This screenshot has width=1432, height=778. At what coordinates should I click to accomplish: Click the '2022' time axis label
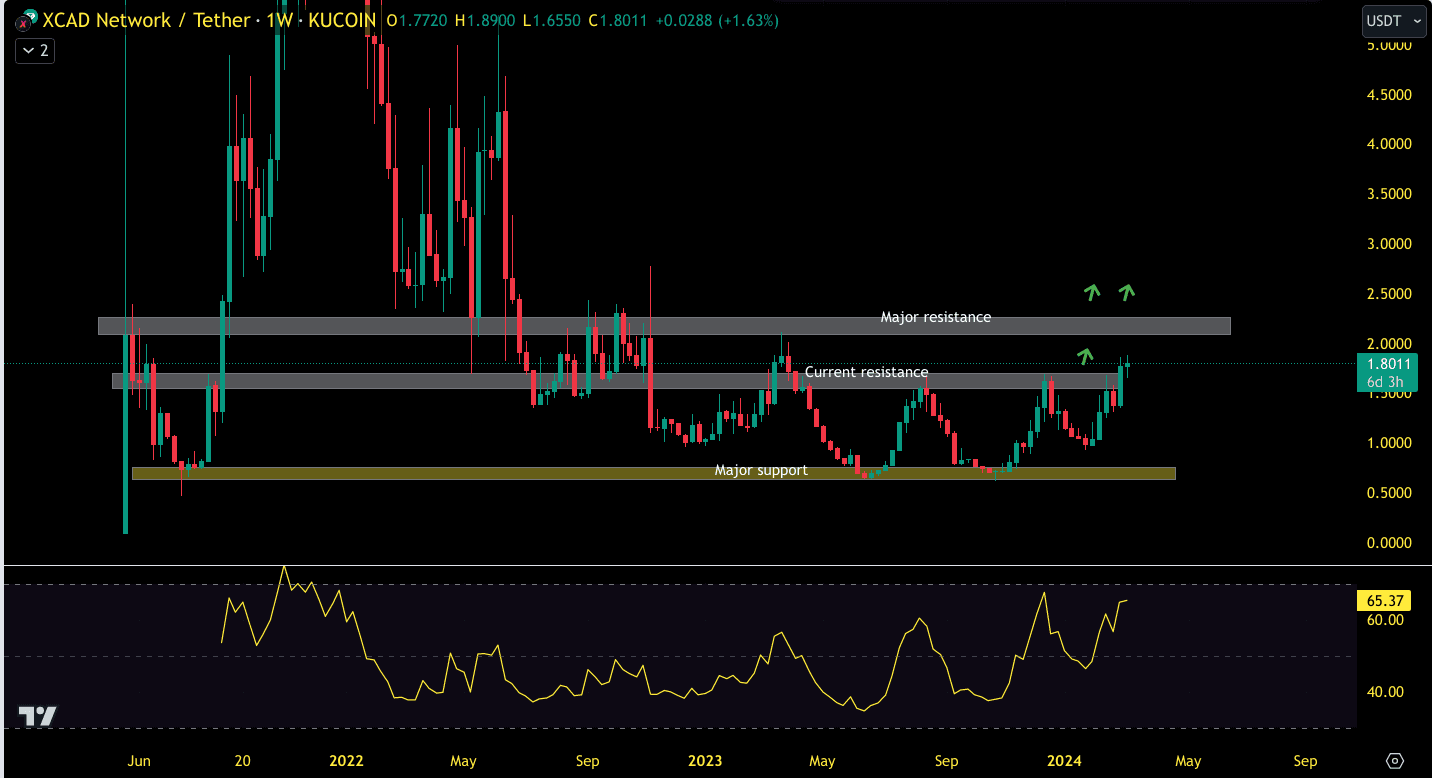(x=346, y=761)
